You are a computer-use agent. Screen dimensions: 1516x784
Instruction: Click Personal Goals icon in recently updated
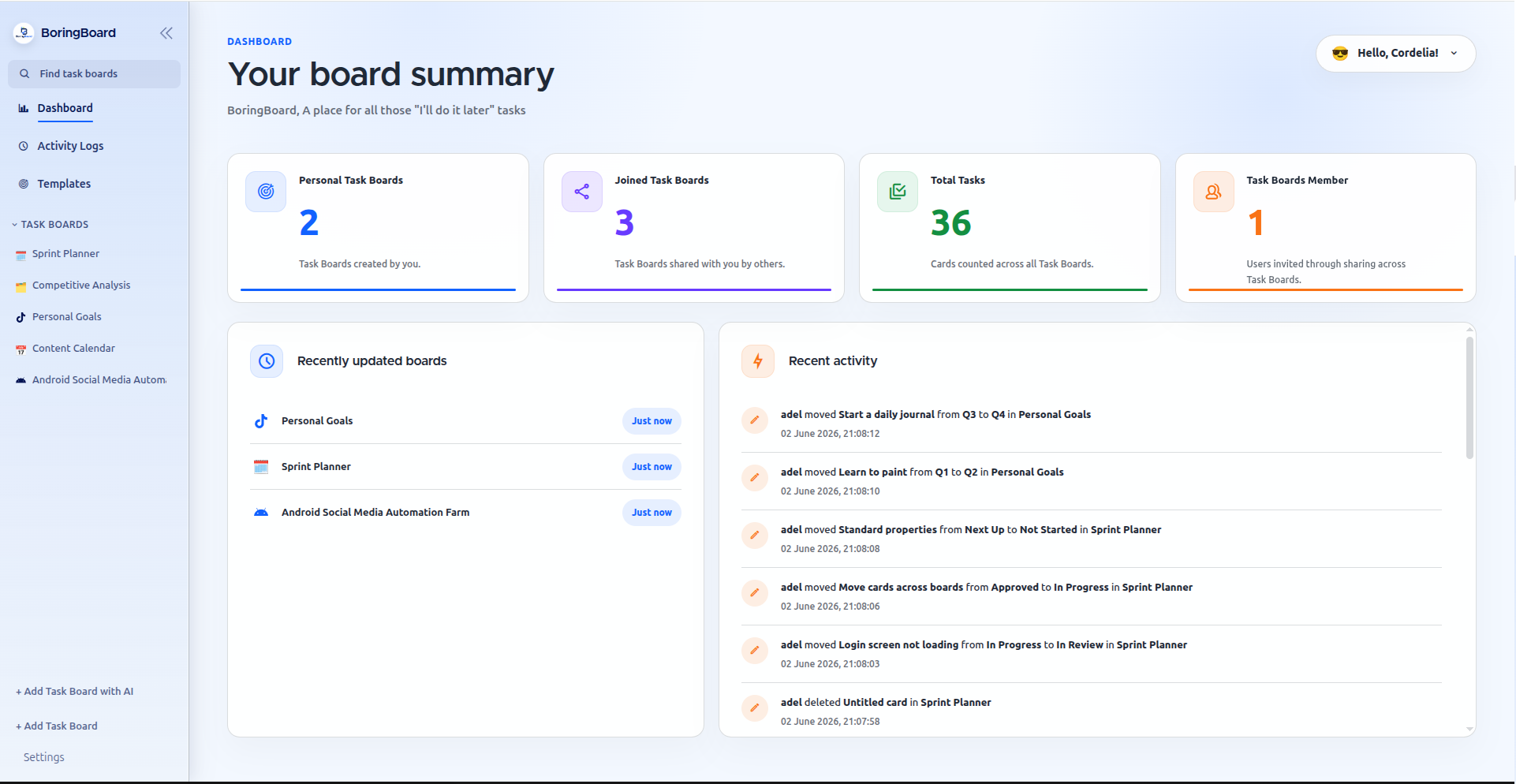pos(261,421)
